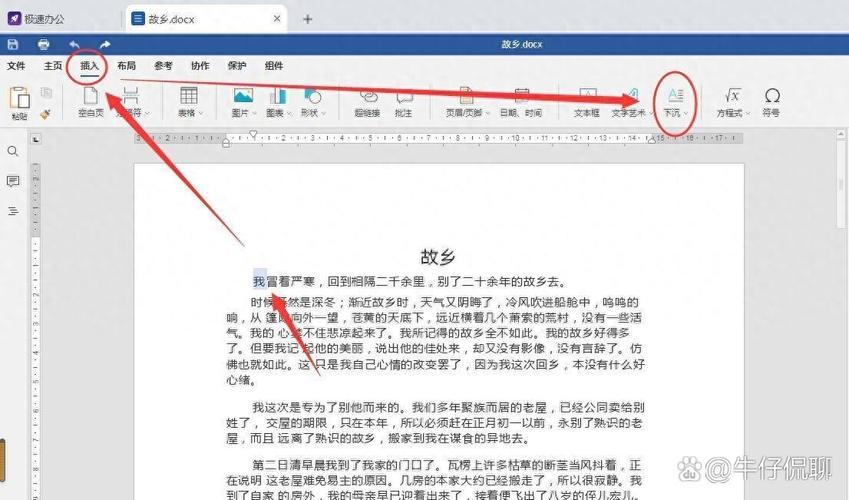Image resolution: width=849 pixels, height=500 pixels.
Task: Expand the 图表 dropdown arrow
Action: coord(289,113)
